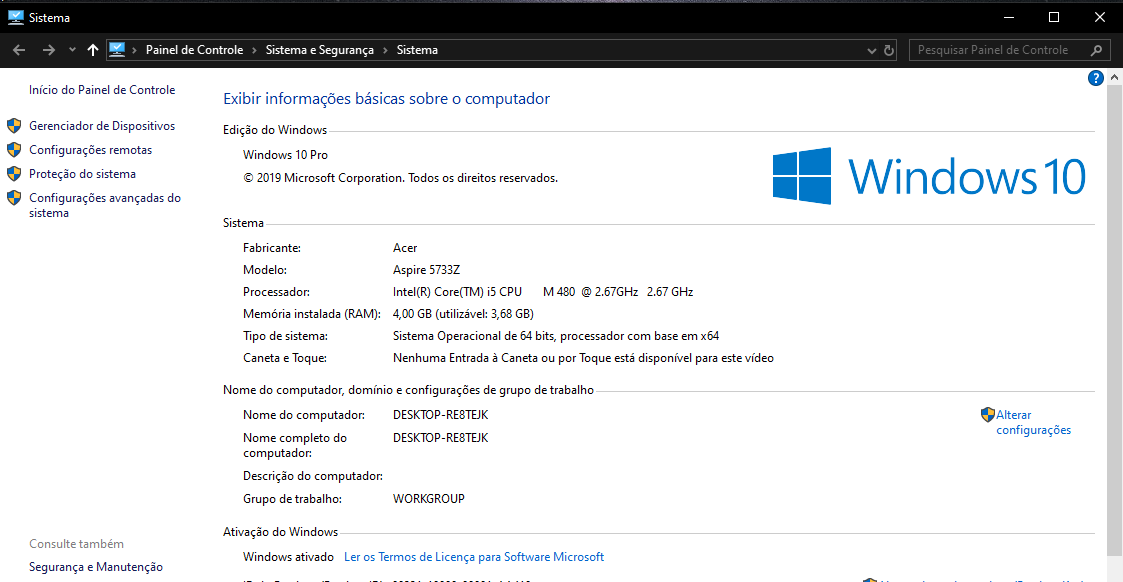
Task: Go forward with the right arrow
Action: click(48, 50)
